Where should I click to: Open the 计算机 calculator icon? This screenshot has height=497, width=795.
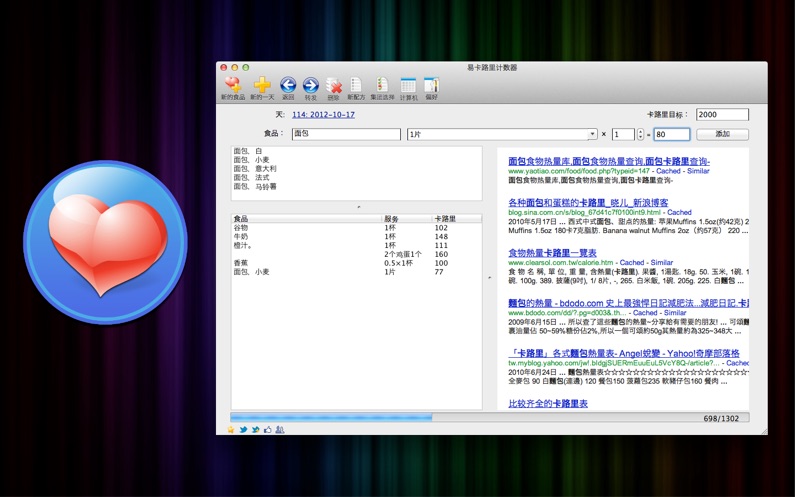point(408,87)
